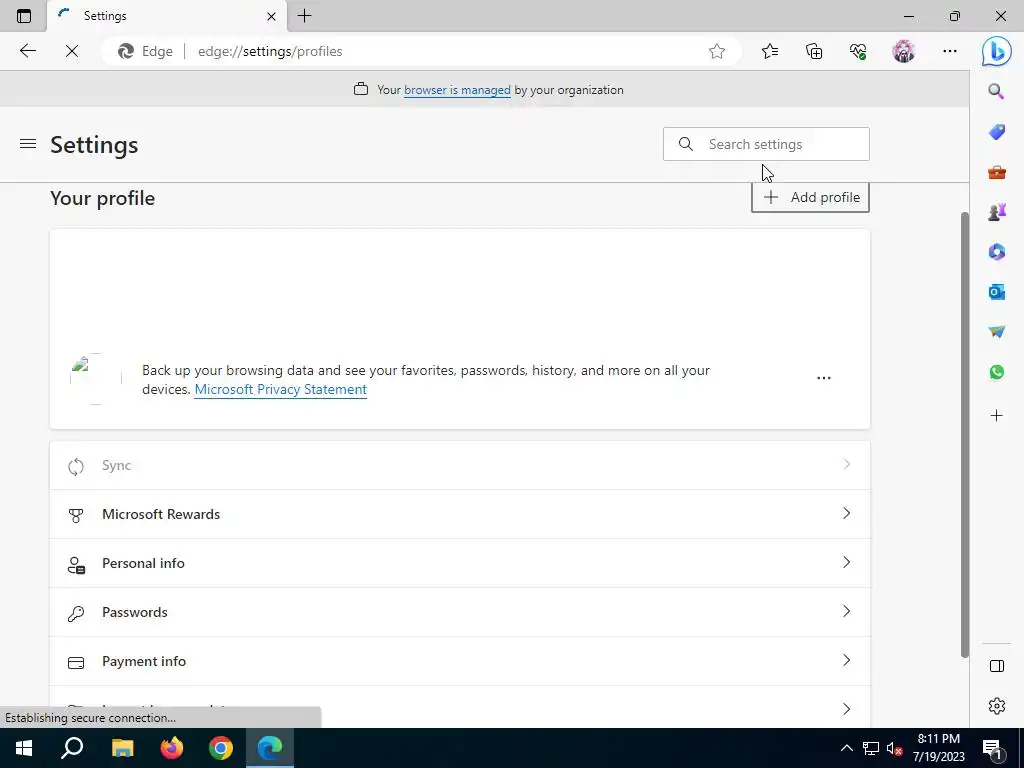Screen dimensions: 1024x768
Task: Open the Settings hamburger menu
Action: tap(27, 144)
